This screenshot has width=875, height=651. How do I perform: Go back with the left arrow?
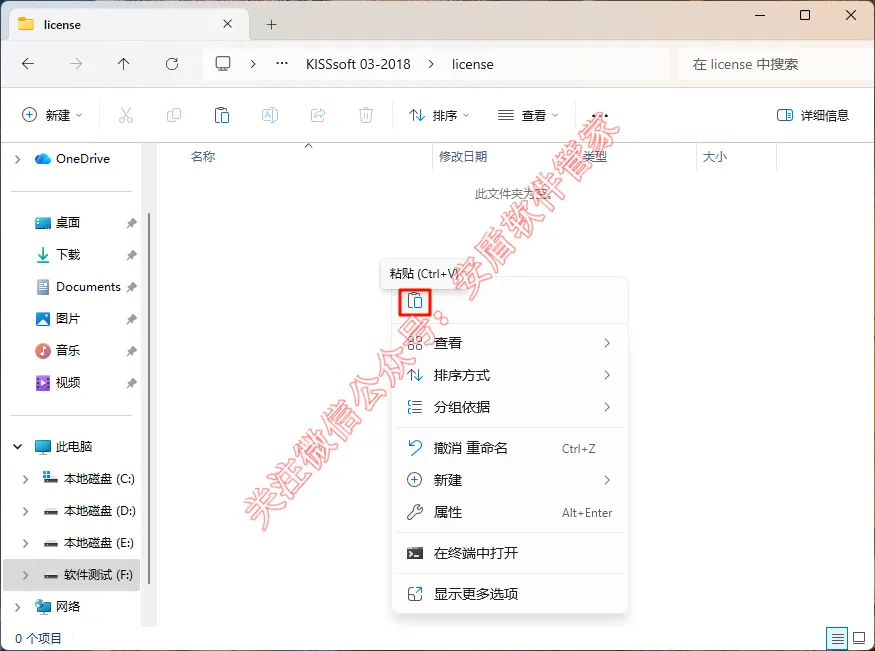(x=28, y=64)
